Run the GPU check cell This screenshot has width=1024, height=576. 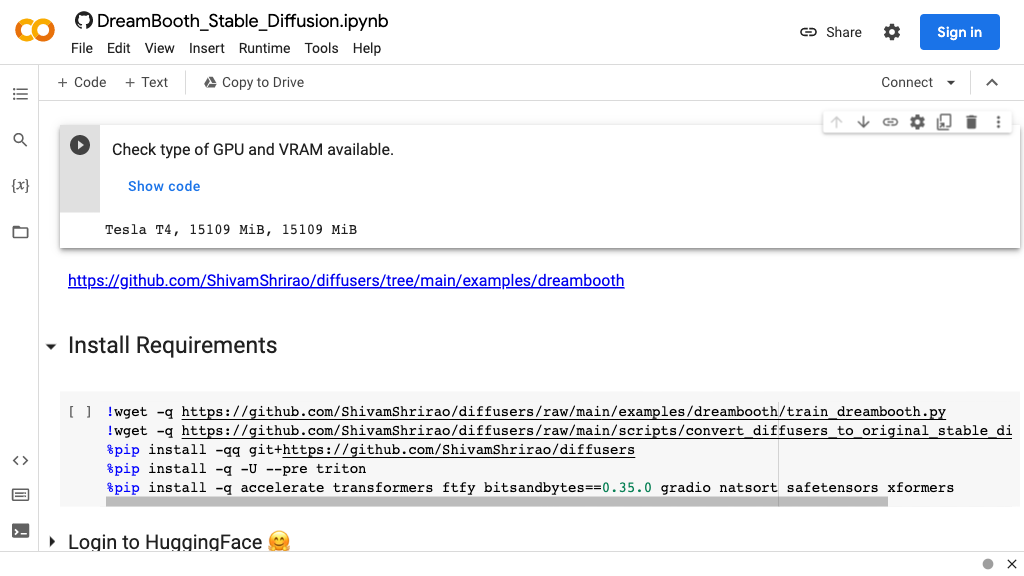(80, 145)
